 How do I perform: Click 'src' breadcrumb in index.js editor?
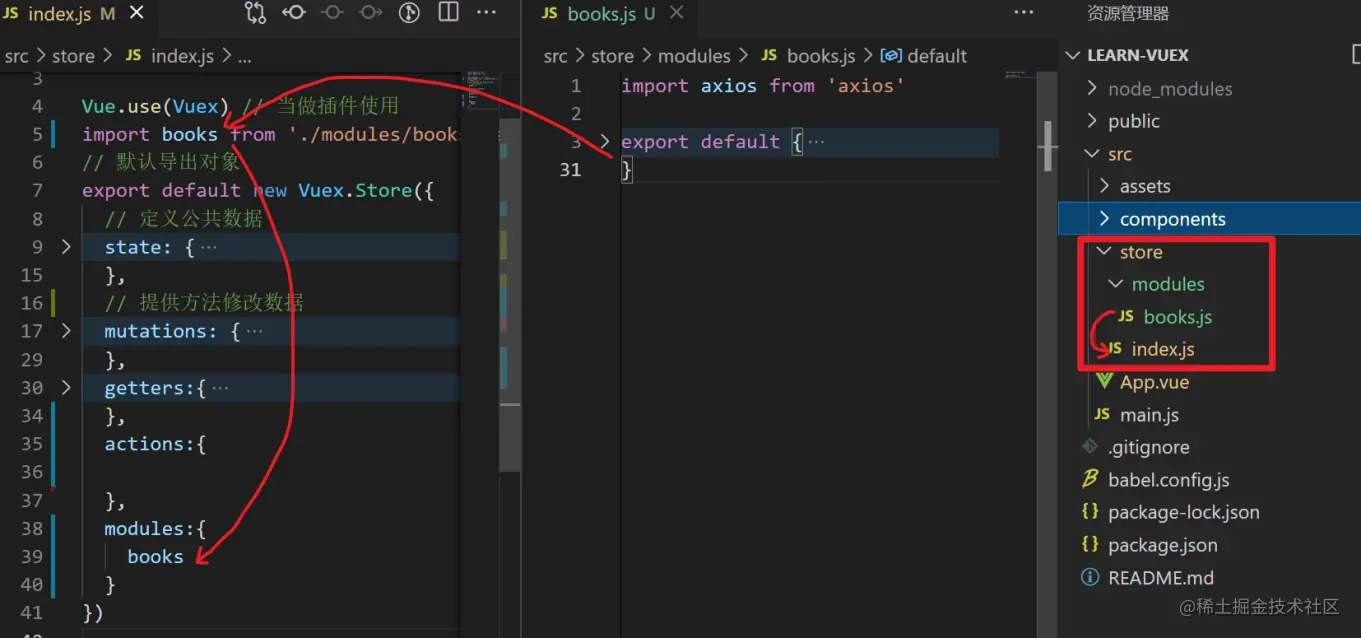click(x=16, y=56)
